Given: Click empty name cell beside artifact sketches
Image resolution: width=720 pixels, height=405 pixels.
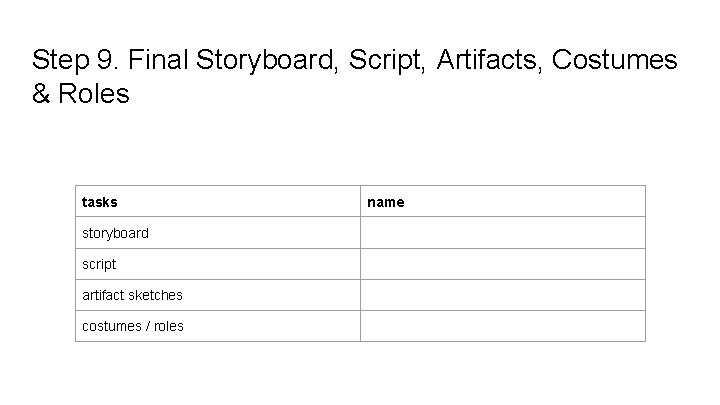Looking at the screenshot, I should (x=503, y=295).
